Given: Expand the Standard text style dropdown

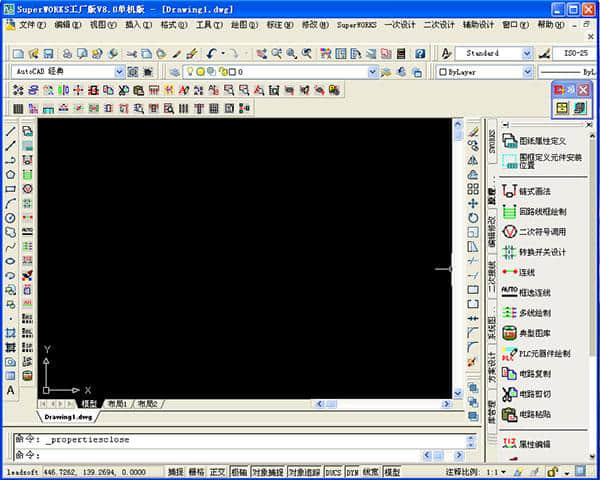Looking at the screenshot, I should click(x=526, y=53).
